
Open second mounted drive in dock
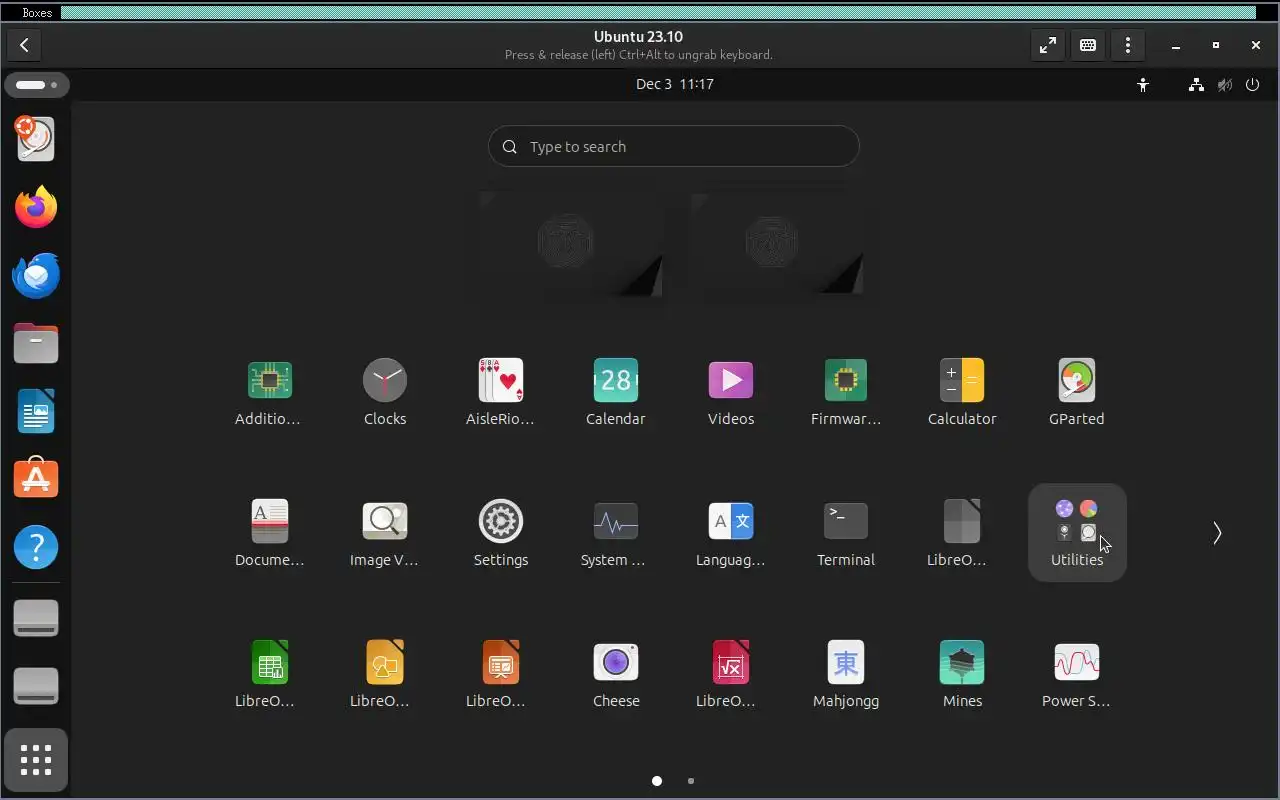tap(36, 686)
